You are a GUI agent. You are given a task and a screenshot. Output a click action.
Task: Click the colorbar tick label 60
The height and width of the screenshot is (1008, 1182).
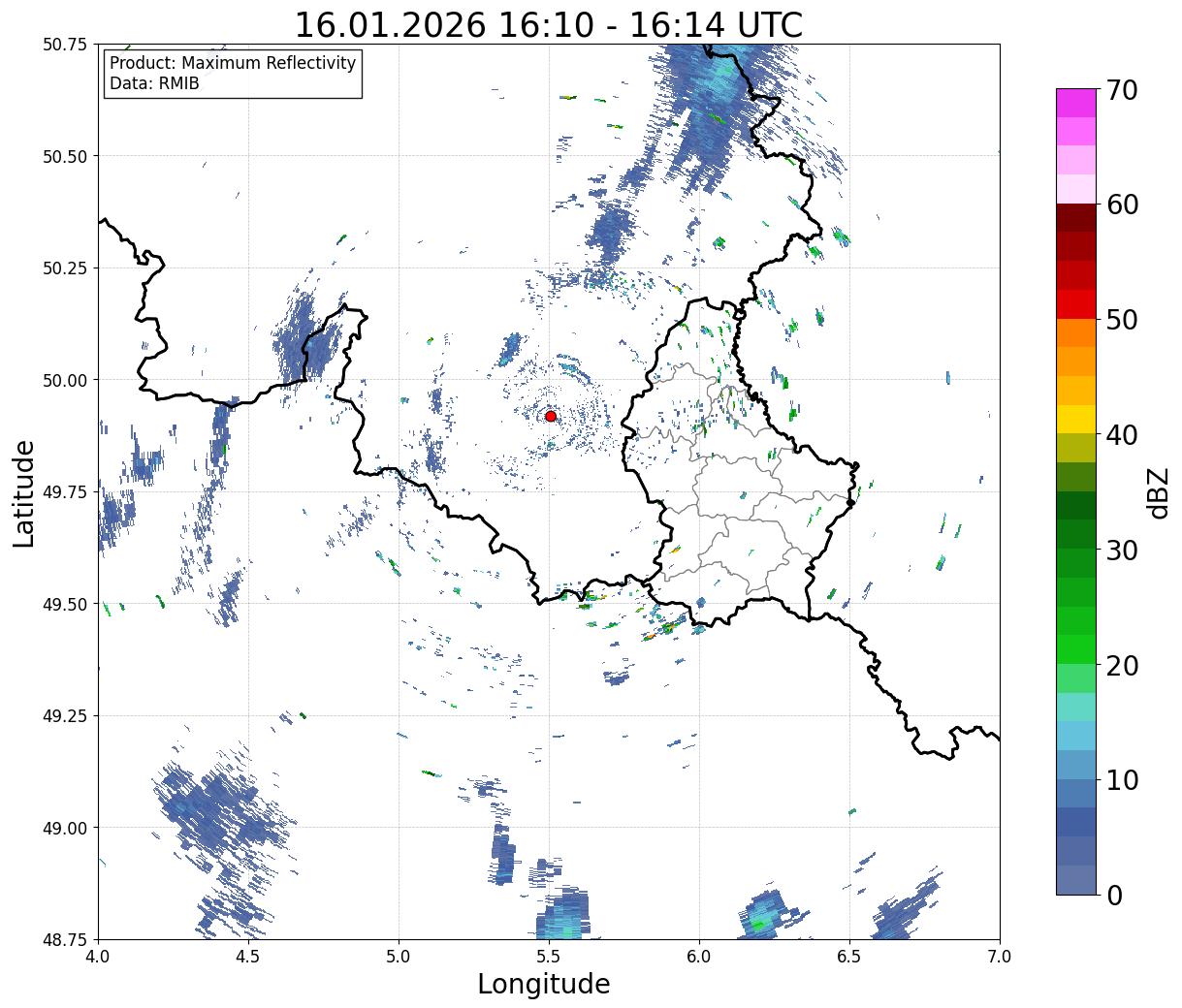coord(1122,205)
